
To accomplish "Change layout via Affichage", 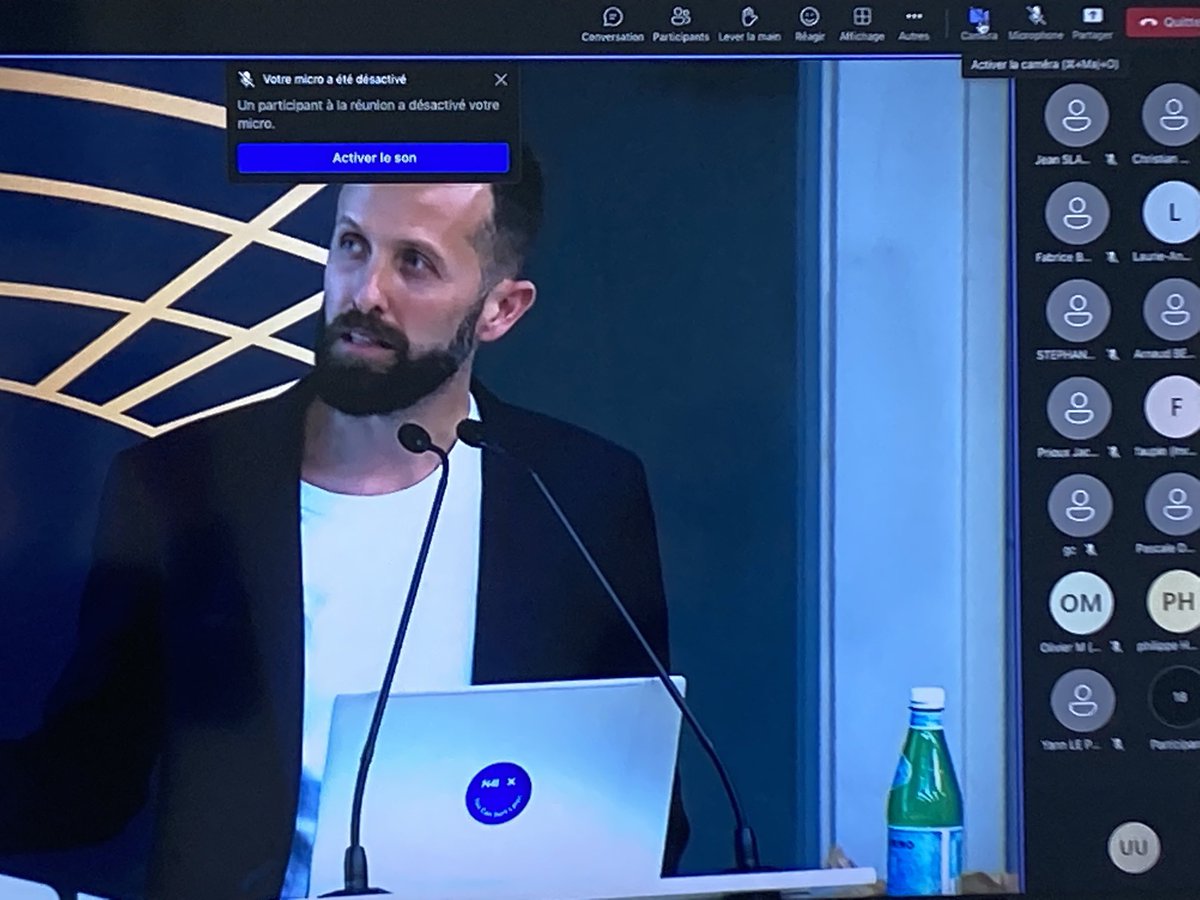I will click(861, 24).
